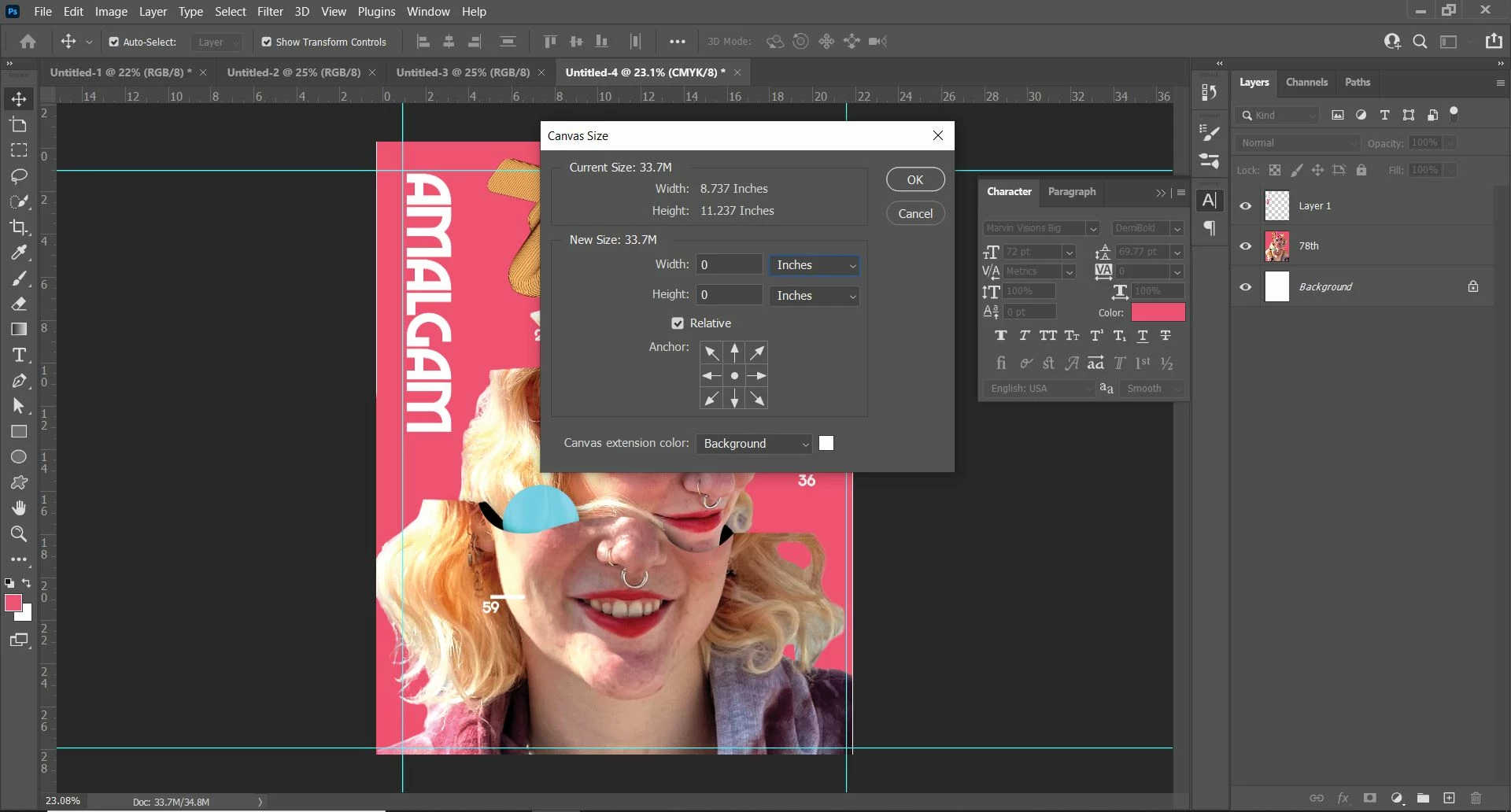1511x812 pixels.
Task: Delete layer using trash icon
Action: [1476, 798]
